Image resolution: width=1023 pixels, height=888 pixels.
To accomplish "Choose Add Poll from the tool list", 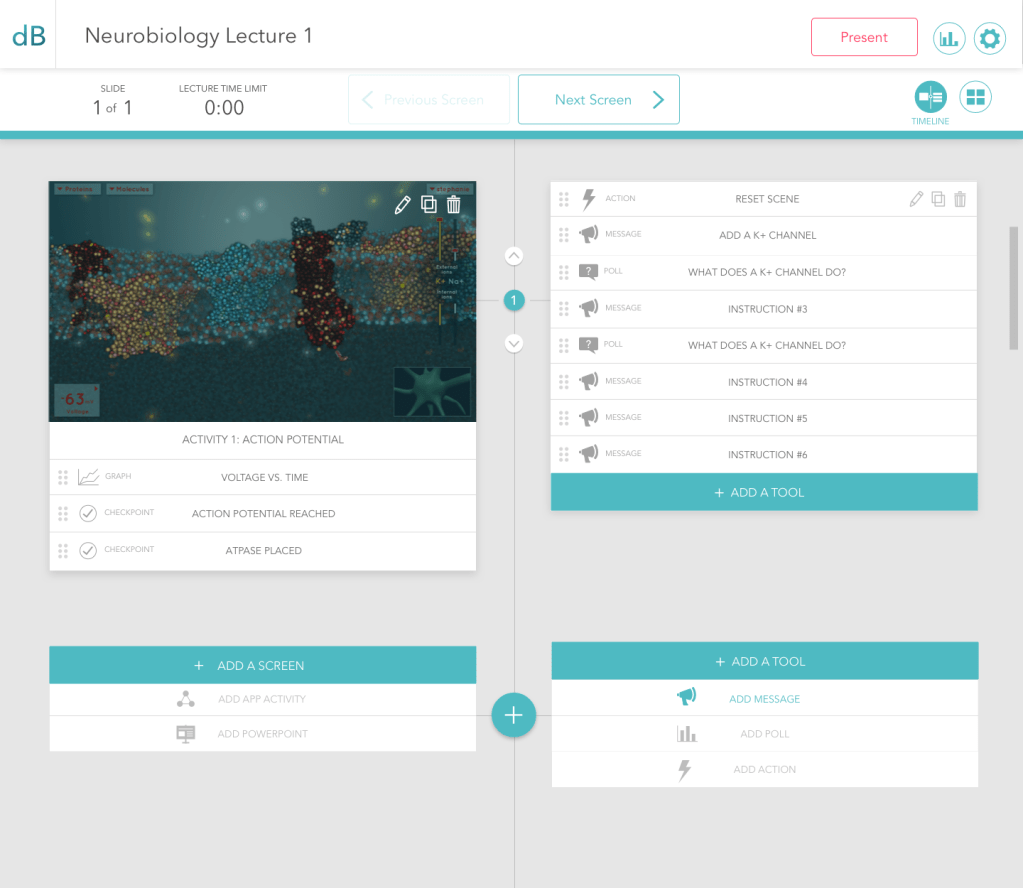I will click(764, 734).
